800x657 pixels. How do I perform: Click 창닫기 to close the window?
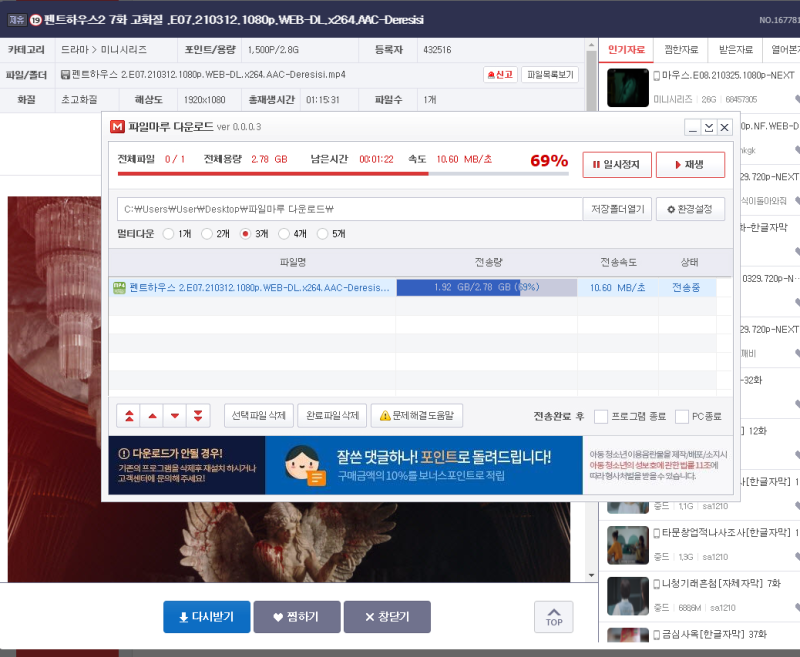click(387, 617)
